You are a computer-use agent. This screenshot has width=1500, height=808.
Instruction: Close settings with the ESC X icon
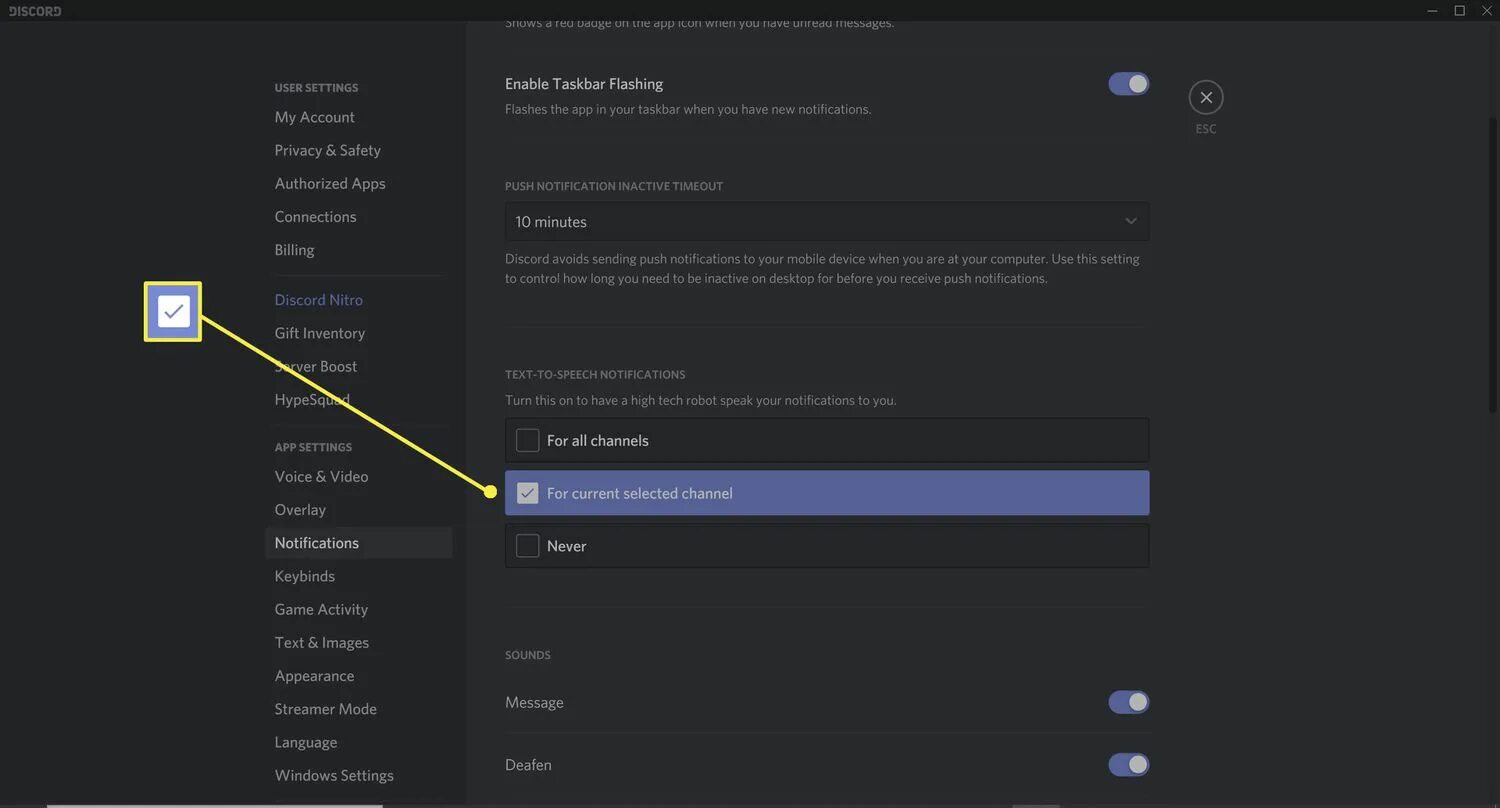(1206, 97)
